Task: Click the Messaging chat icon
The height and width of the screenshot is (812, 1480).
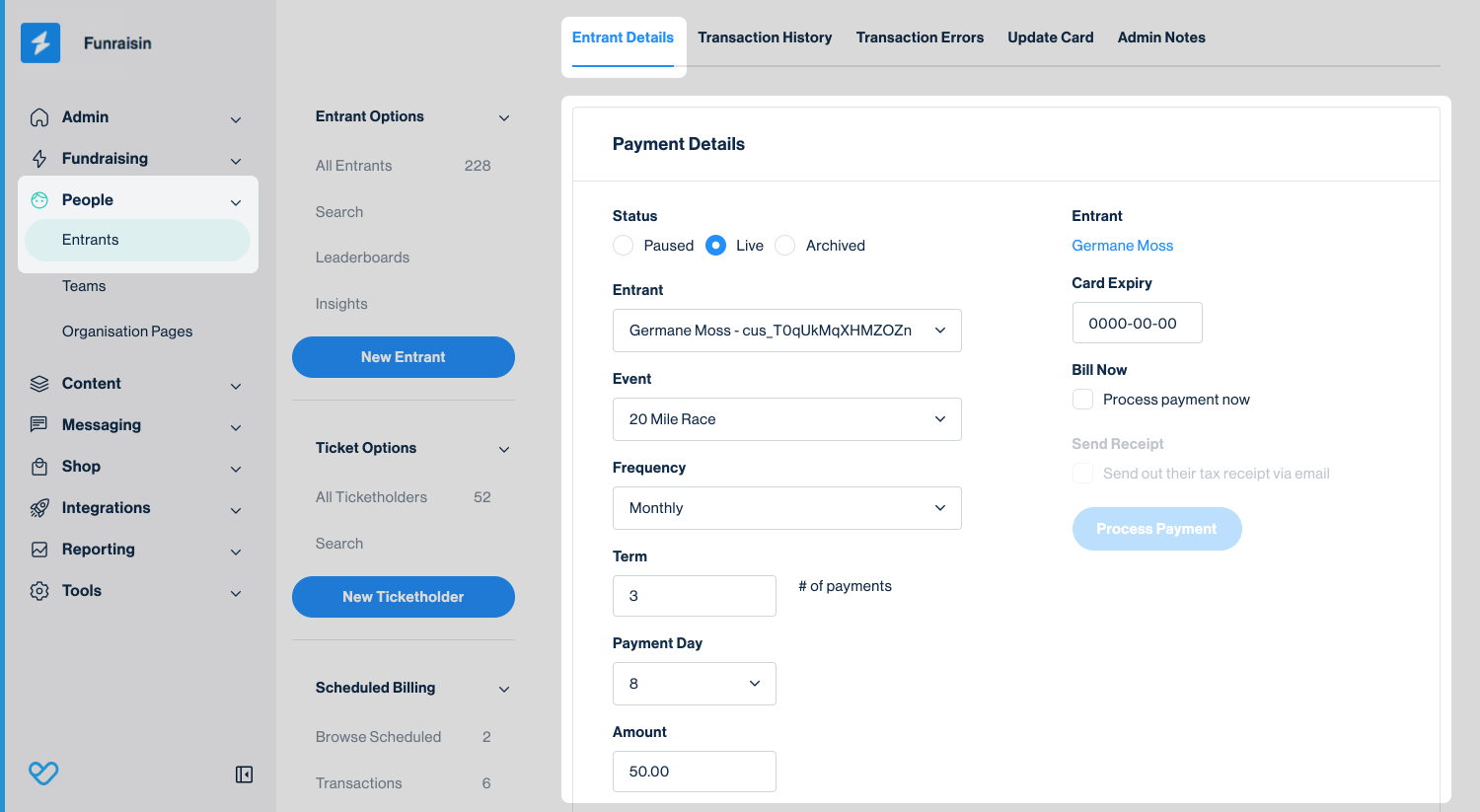Action: (39, 425)
